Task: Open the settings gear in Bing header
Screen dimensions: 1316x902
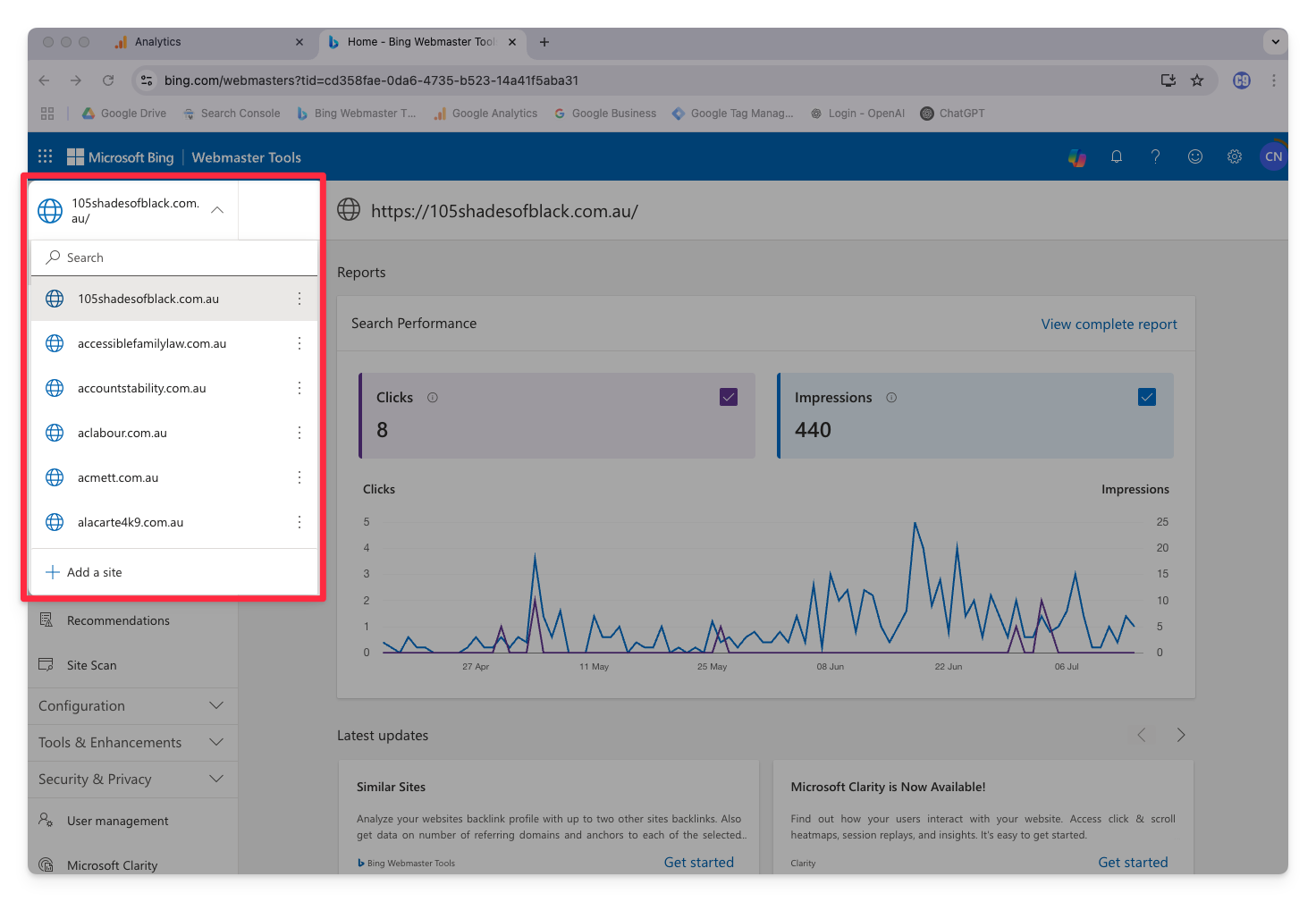Action: 1234,156
